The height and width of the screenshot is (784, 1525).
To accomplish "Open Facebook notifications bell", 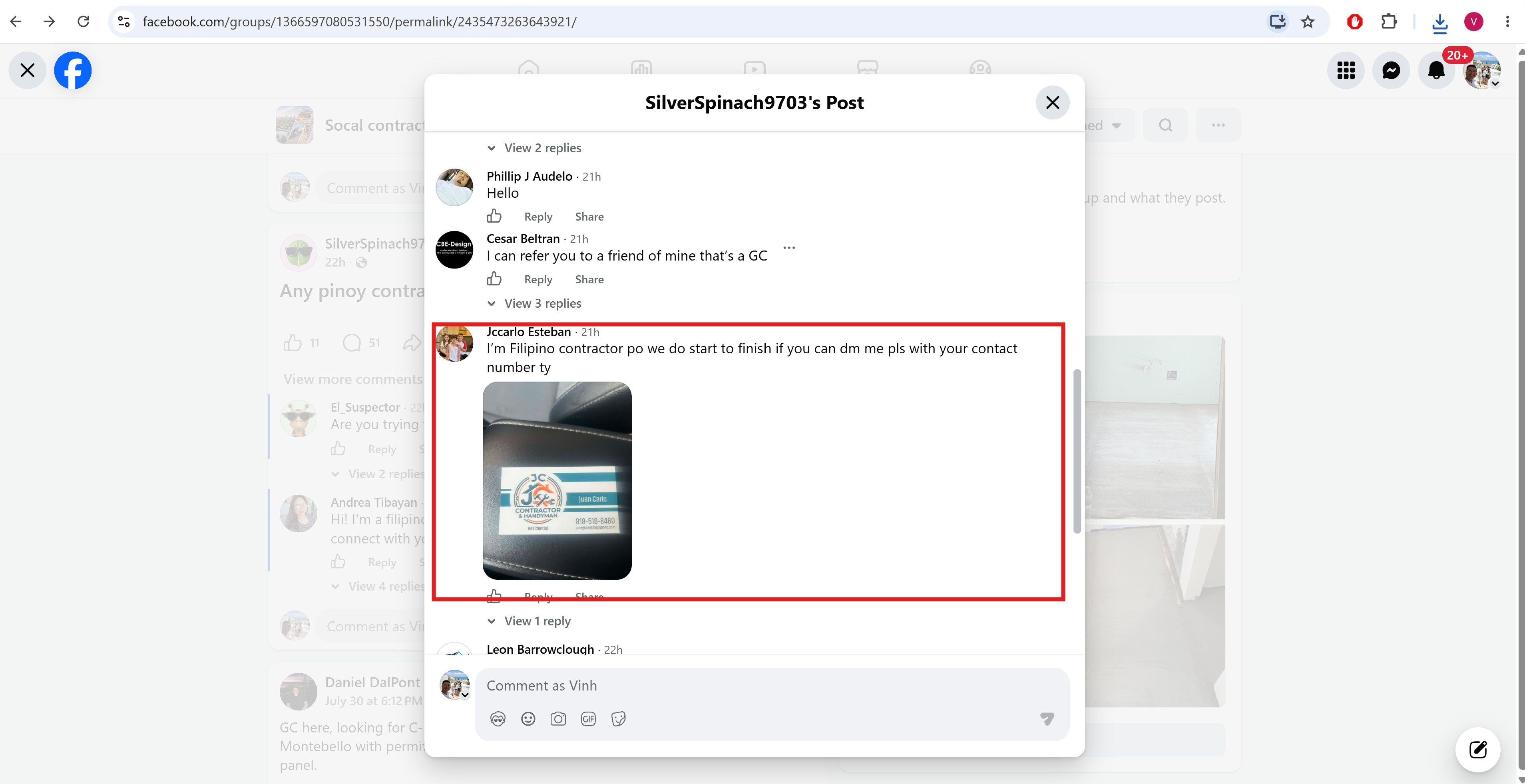I will coord(1436,70).
